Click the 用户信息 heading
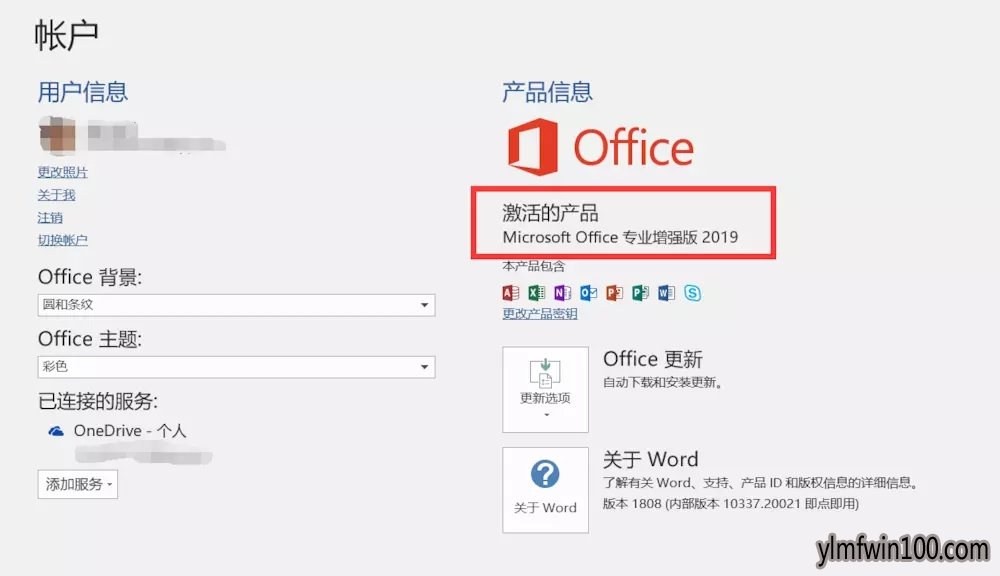The image size is (1000, 576). 83,92
